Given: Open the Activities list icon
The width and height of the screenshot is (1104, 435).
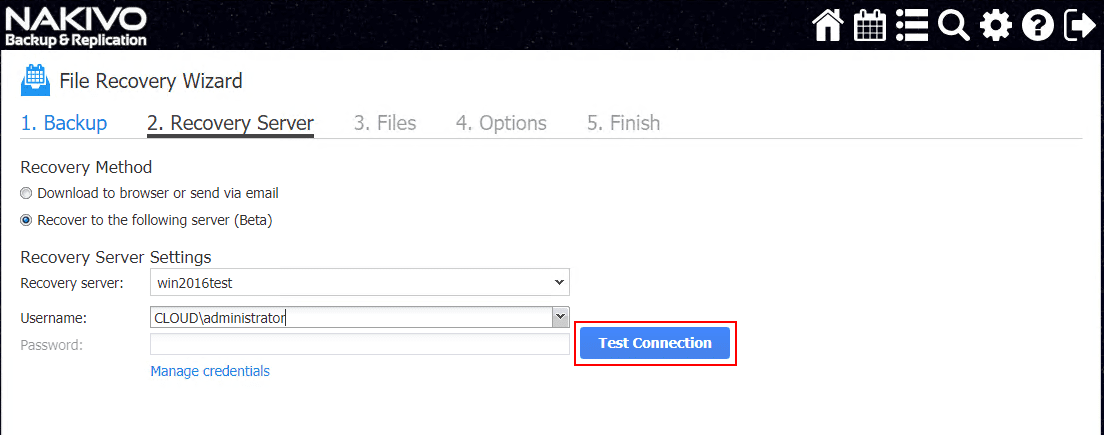Looking at the screenshot, I should click(912, 25).
